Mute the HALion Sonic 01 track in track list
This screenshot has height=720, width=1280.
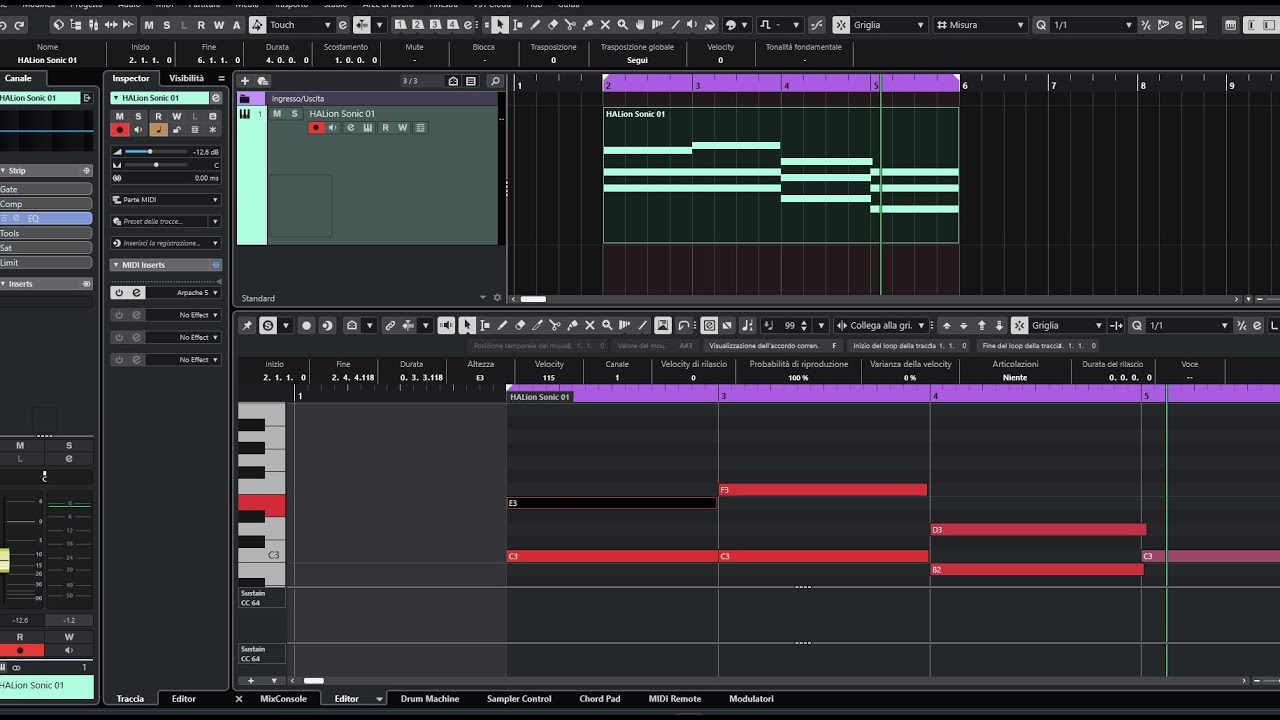277,114
